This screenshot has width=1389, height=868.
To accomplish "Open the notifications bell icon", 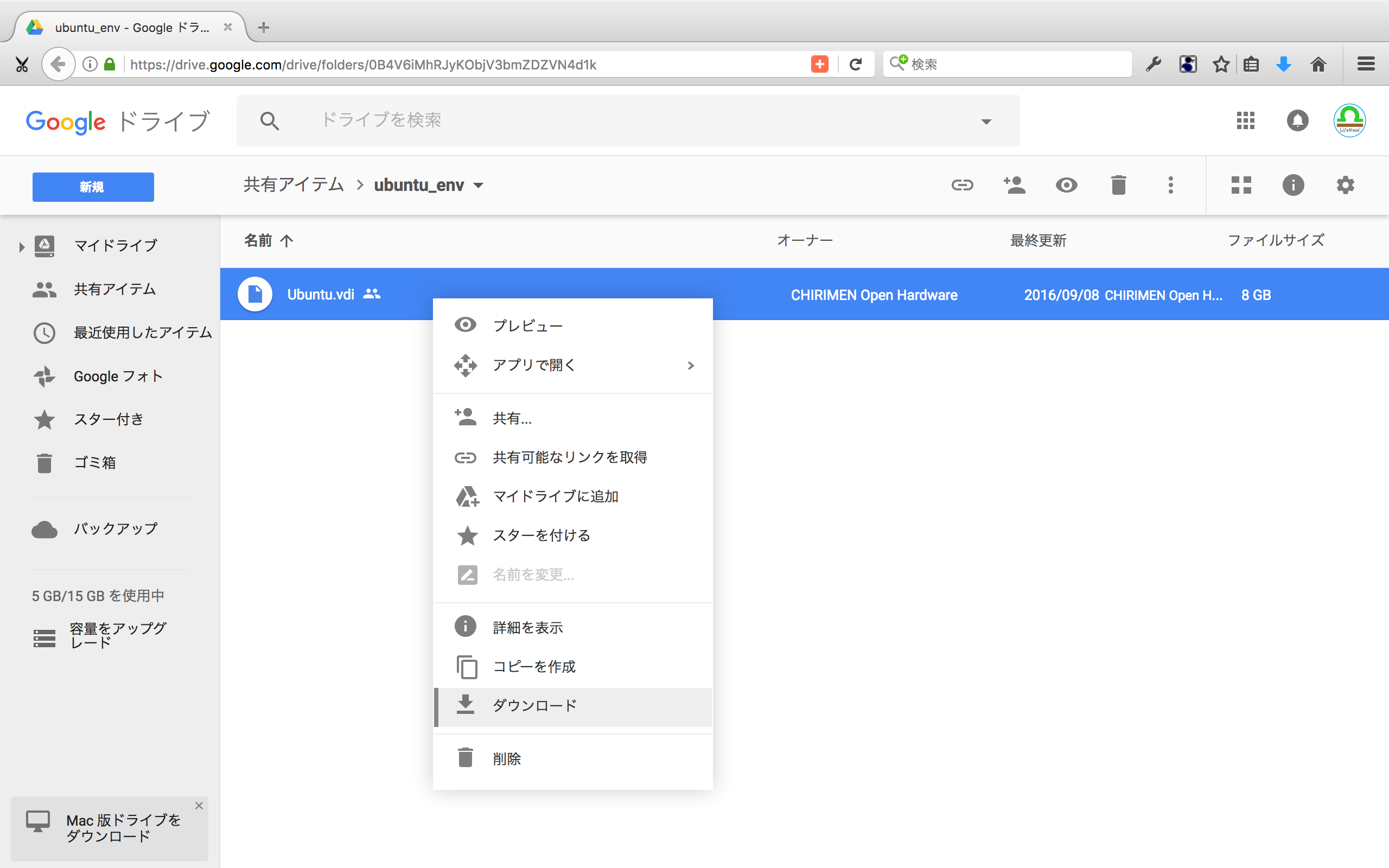I will click(x=1297, y=120).
